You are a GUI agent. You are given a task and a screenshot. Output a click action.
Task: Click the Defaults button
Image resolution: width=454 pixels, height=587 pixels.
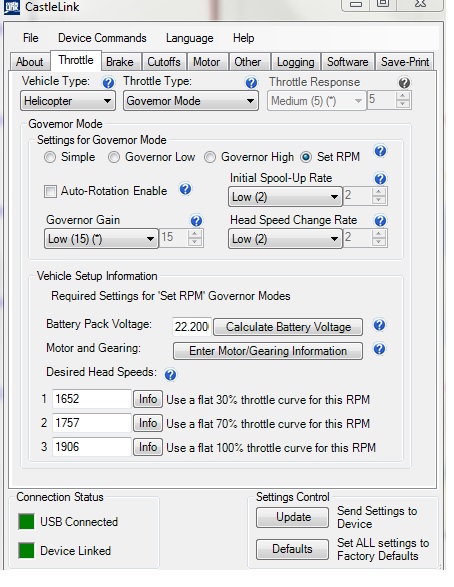(x=293, y=549)
